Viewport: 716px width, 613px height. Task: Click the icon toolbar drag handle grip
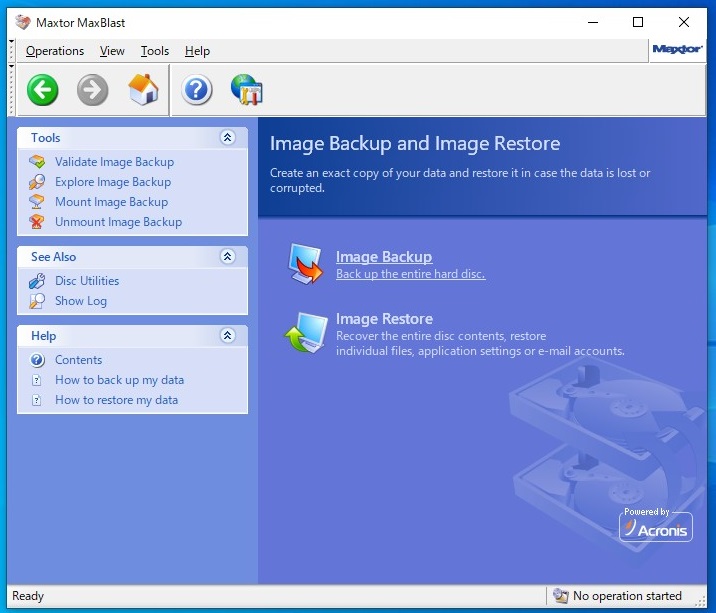(11, 90)
